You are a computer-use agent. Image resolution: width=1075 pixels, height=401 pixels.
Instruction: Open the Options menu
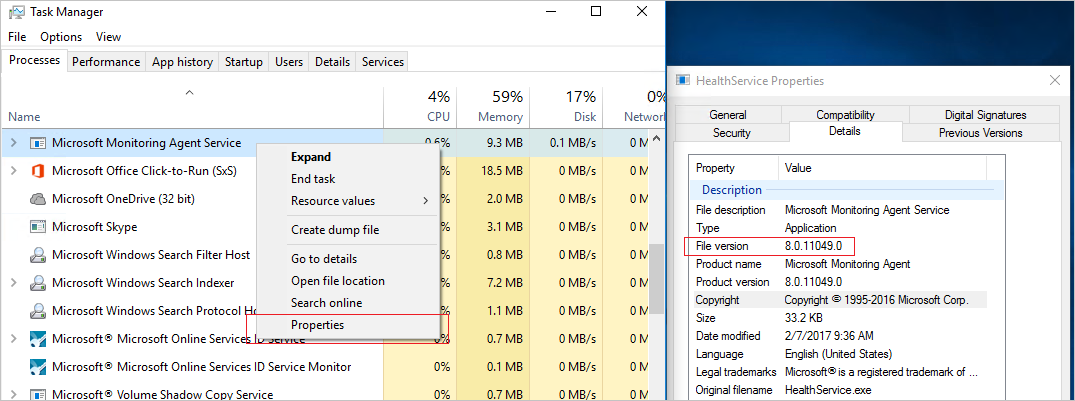(61, 37)
